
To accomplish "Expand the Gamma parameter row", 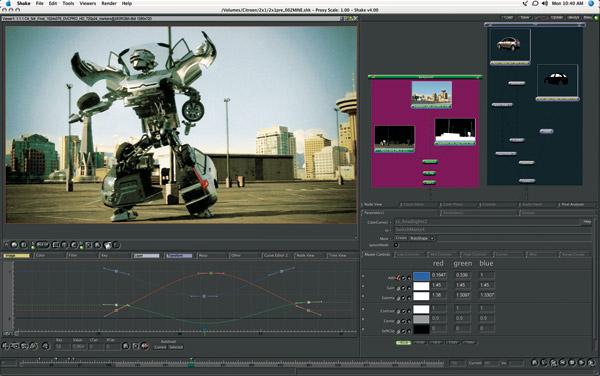I will tap(363, 296).
